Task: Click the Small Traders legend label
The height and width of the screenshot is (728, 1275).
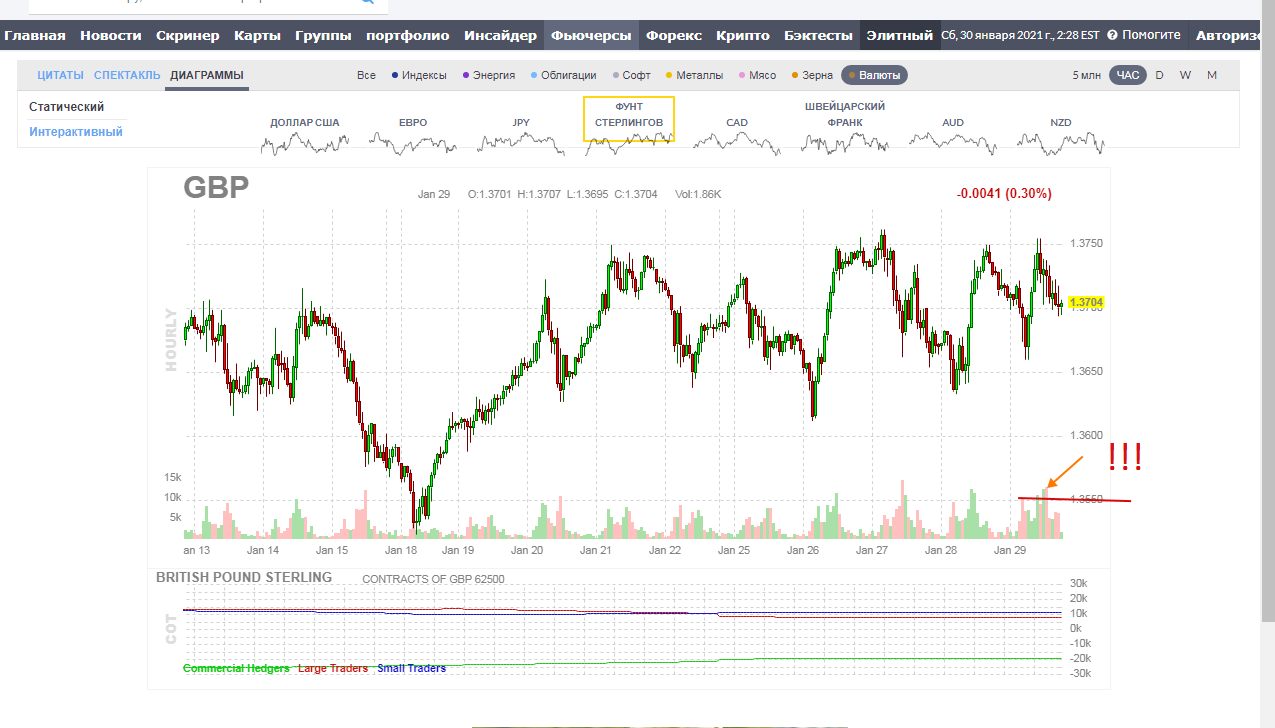Action: [410, 668]
